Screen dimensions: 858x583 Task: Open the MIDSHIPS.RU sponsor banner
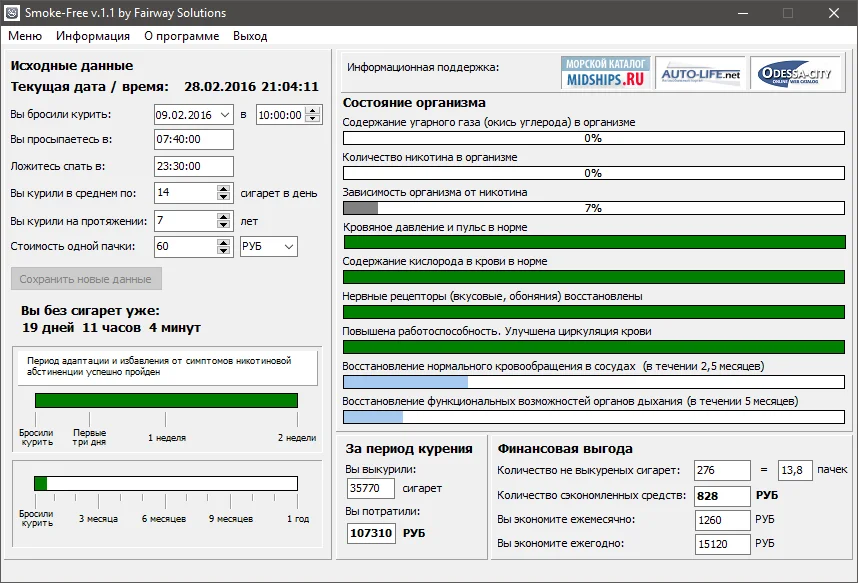click(x=606, y=74)
